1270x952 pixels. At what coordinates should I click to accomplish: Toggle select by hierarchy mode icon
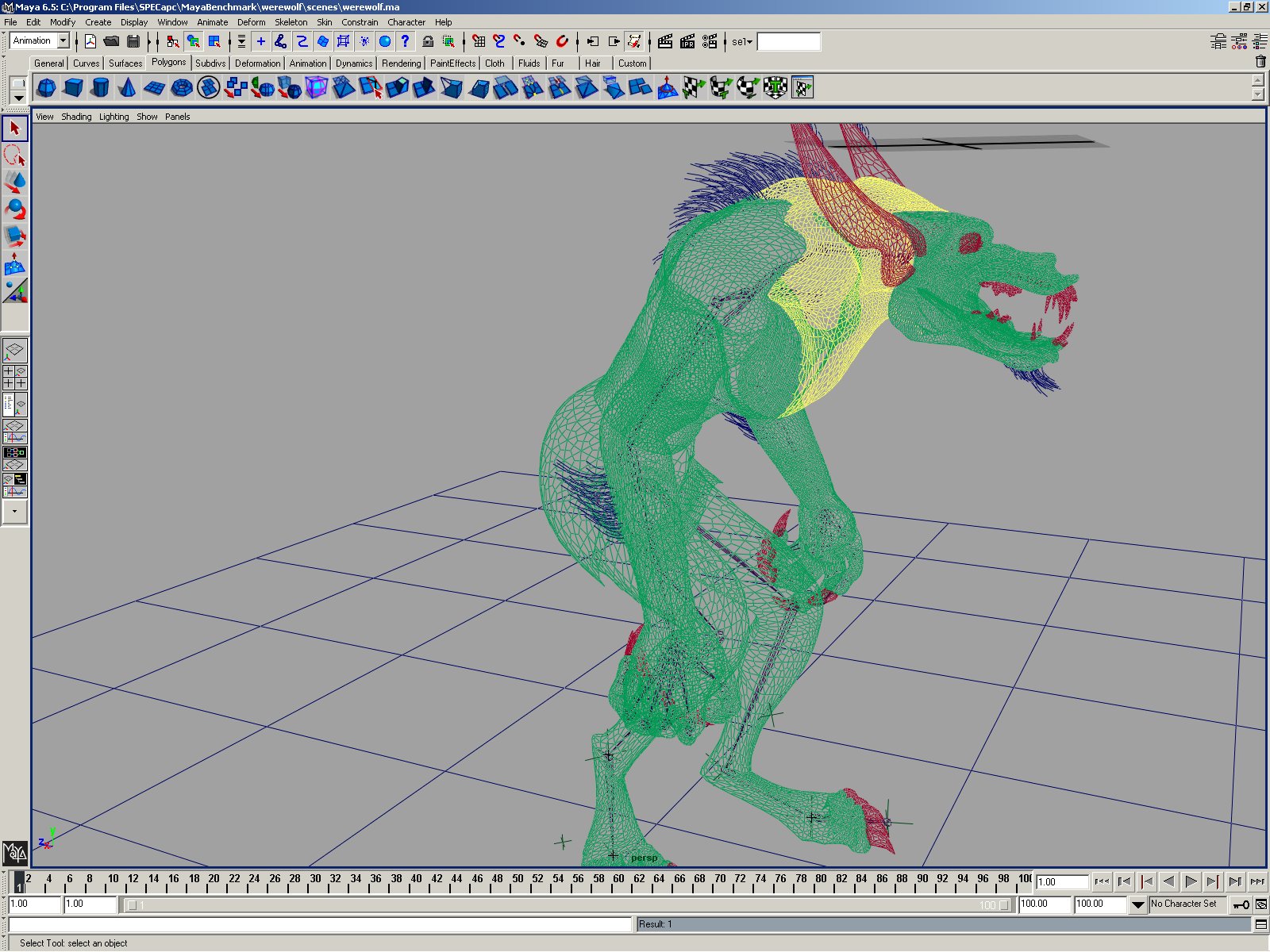pyautogui.click(x=172, y=41)
